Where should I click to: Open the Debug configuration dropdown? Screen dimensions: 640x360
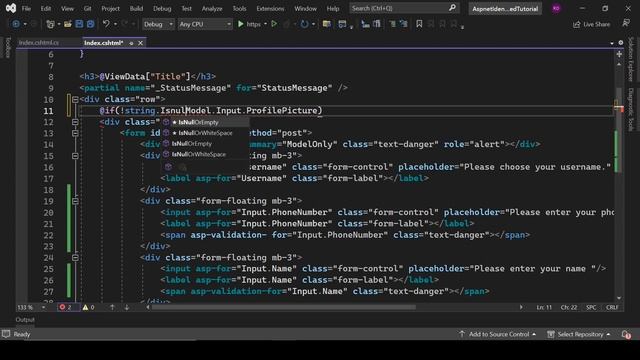[x=158, y=24]
